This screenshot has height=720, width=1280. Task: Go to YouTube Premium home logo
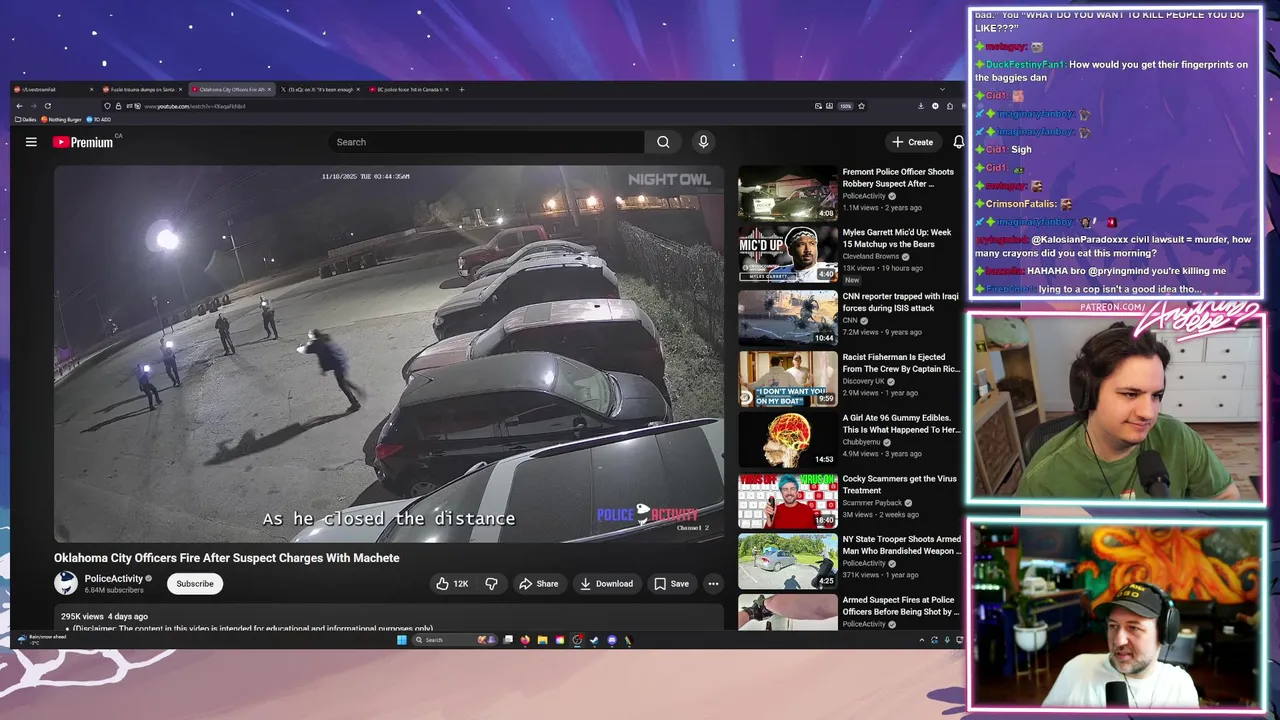[83, 142]
